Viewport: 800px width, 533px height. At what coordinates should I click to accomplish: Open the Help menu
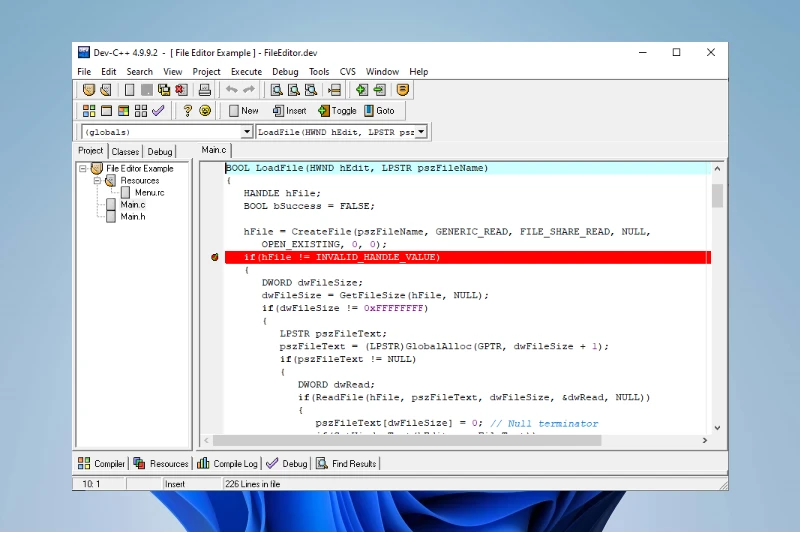coord(418,72)
